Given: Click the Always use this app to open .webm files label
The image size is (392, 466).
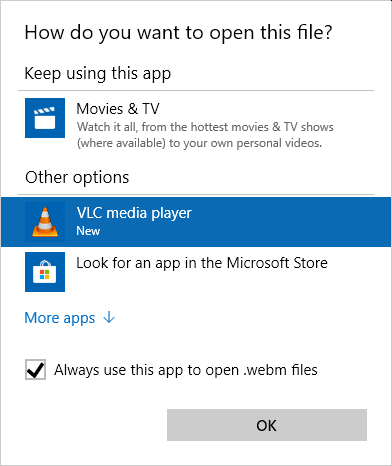Looking at the screenshot, I should (x=186, y=370).
